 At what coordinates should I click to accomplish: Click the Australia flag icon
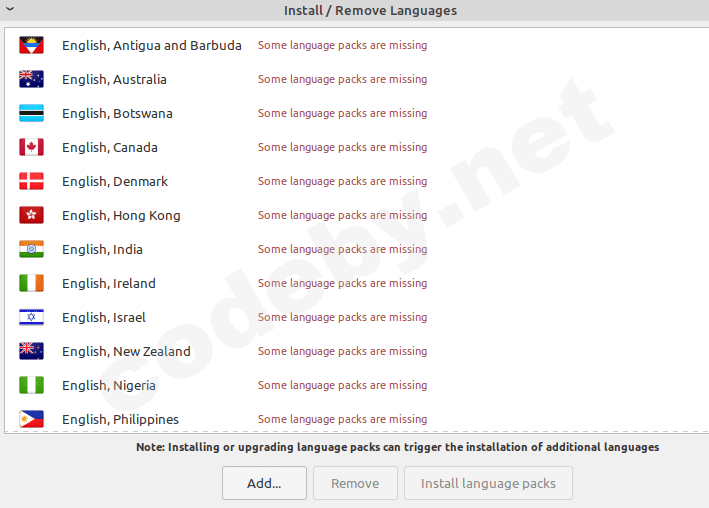pos(31,79)
